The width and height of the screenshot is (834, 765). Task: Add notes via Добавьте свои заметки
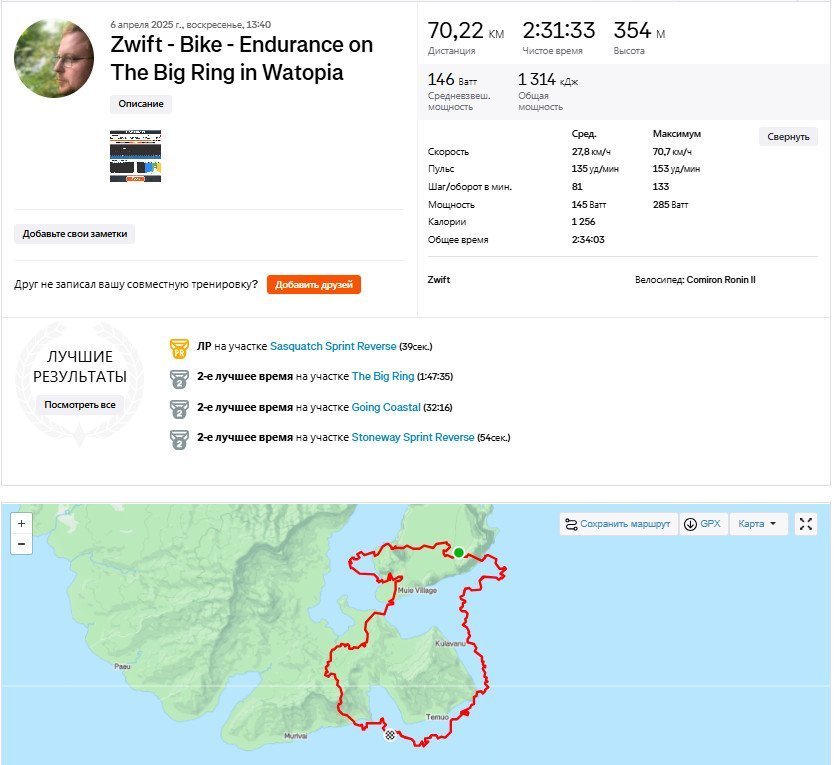pos(74,234)
